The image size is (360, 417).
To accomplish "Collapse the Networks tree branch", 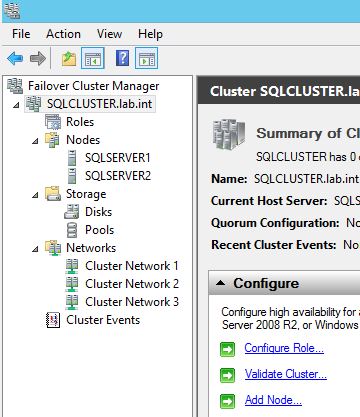I will click(x=35, y=249).
